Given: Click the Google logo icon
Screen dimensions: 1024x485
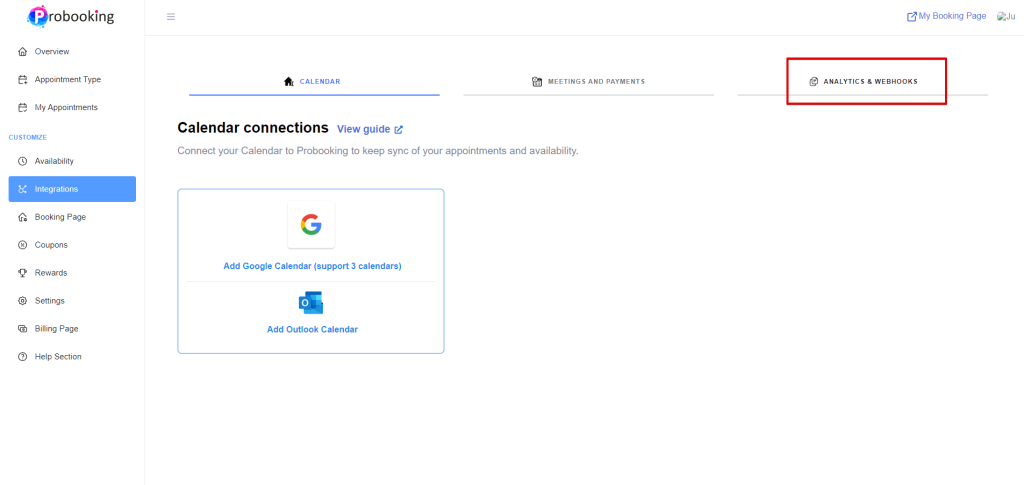Looking at the screenshot, I should pos(311,225).
